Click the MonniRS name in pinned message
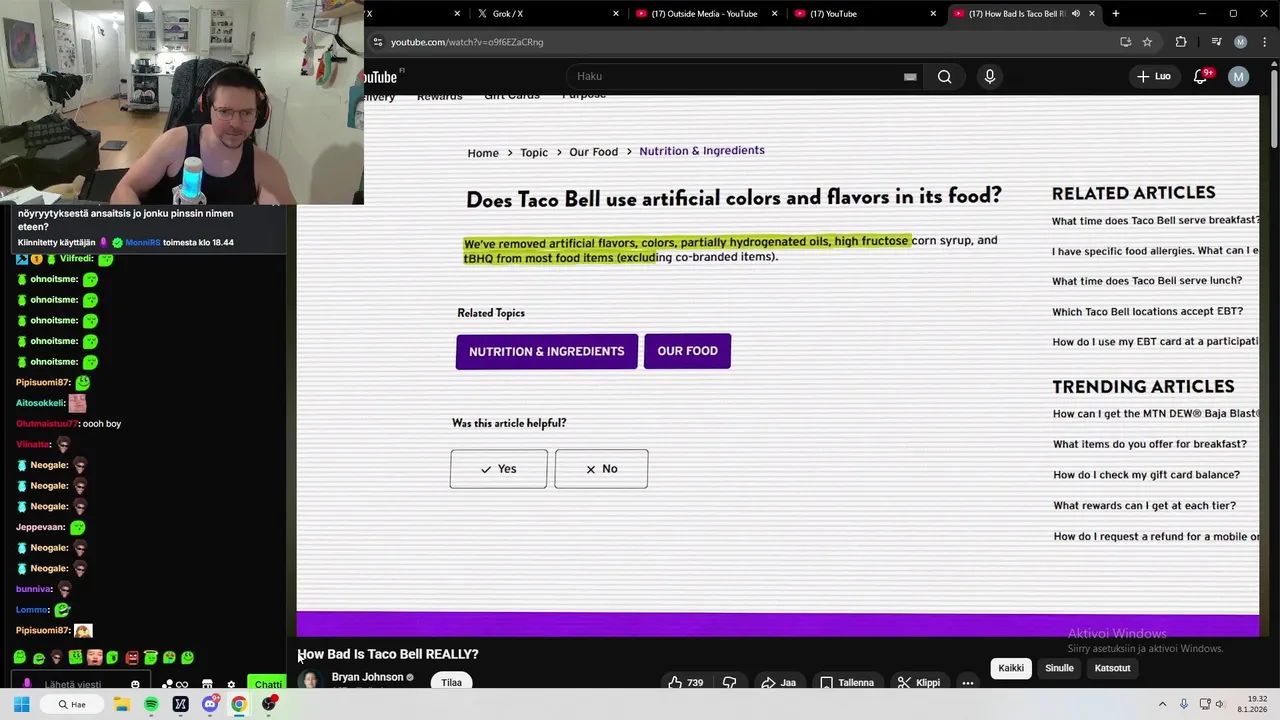1280x720 pixels. 143,243
